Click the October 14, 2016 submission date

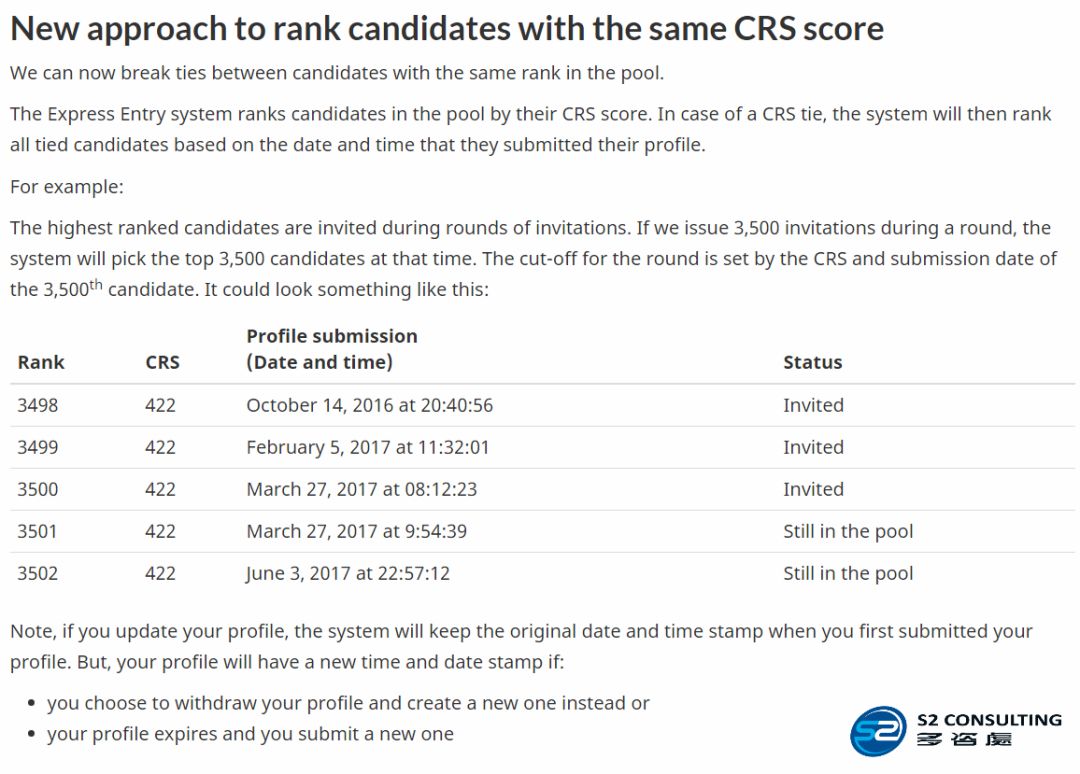pyautogui.click(x=370, y=405)
